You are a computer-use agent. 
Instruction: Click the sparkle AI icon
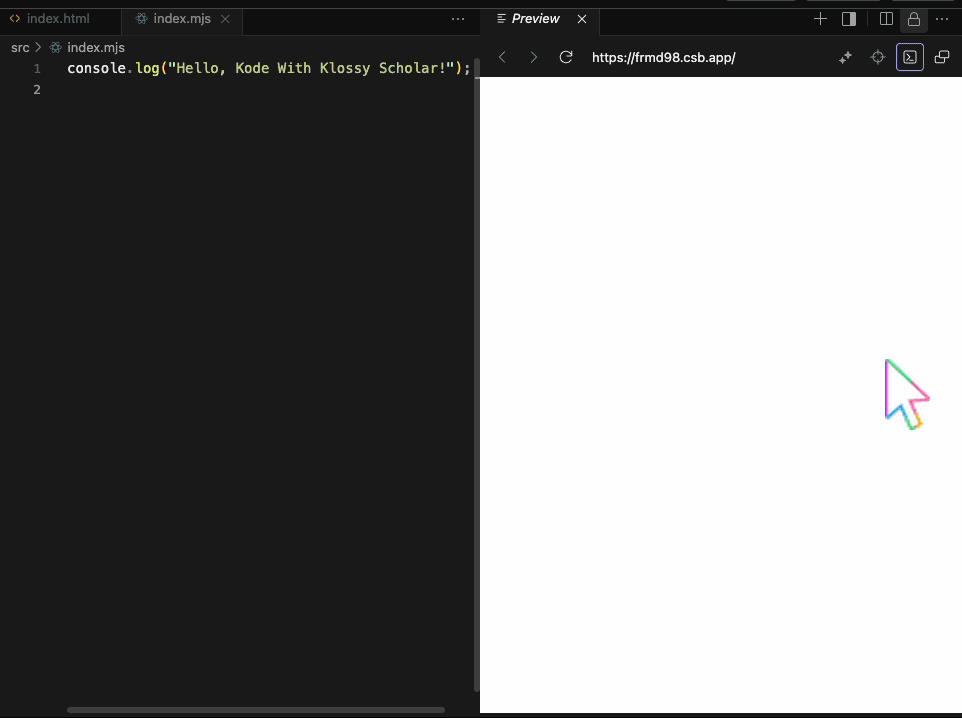(845, 58)
